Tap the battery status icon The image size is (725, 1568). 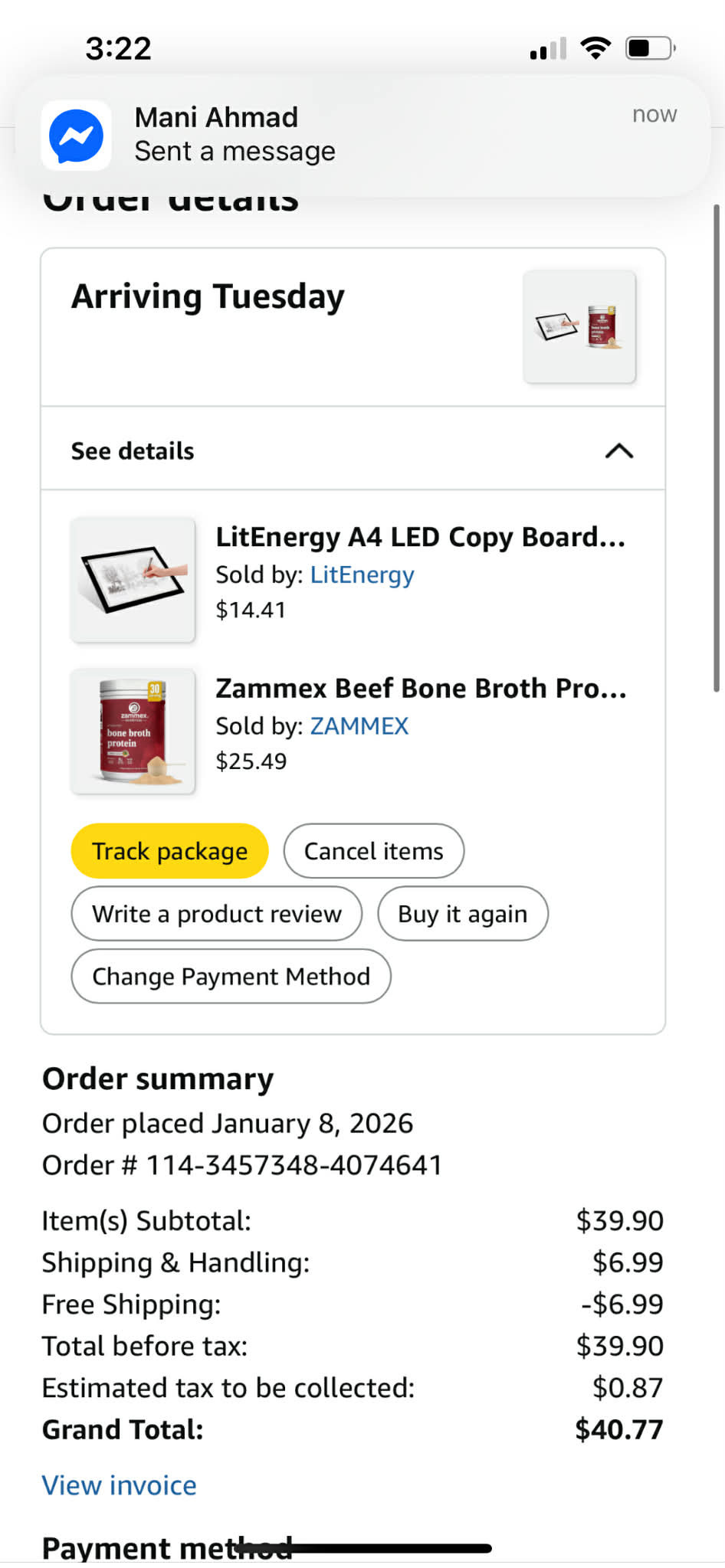[x=650, y=48]
